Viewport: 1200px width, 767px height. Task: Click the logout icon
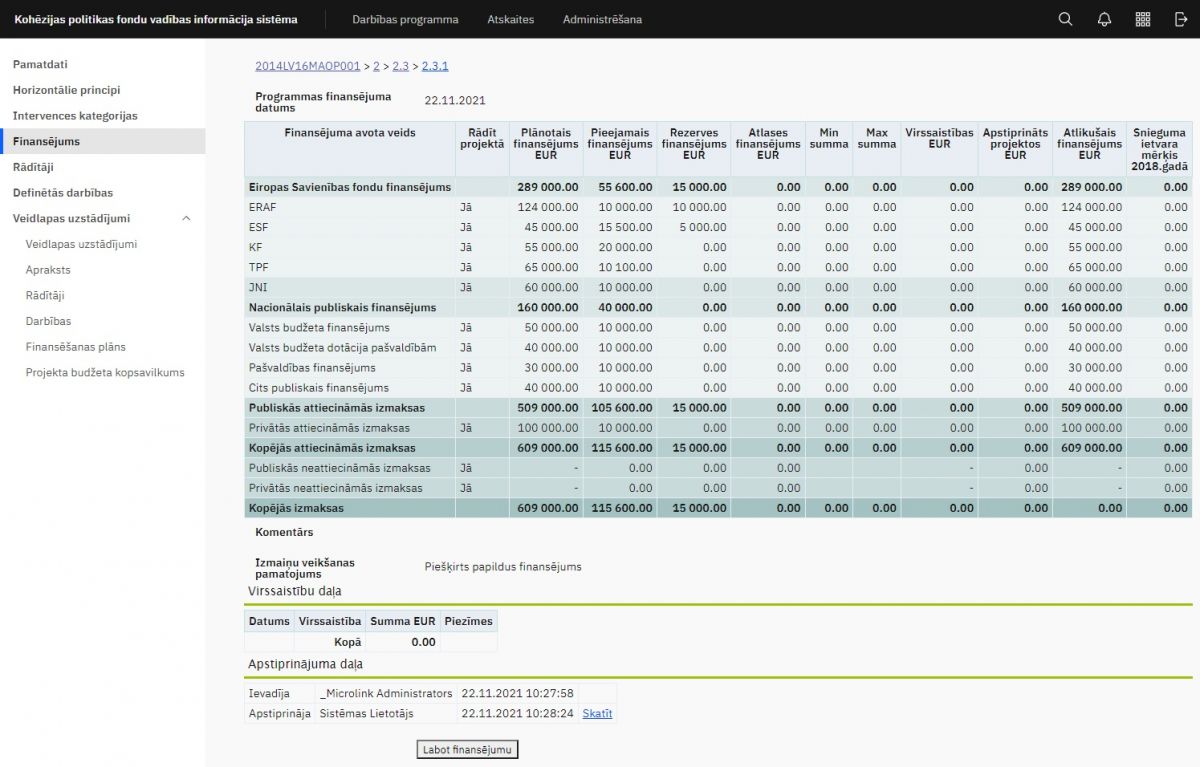click(1181, 19)
